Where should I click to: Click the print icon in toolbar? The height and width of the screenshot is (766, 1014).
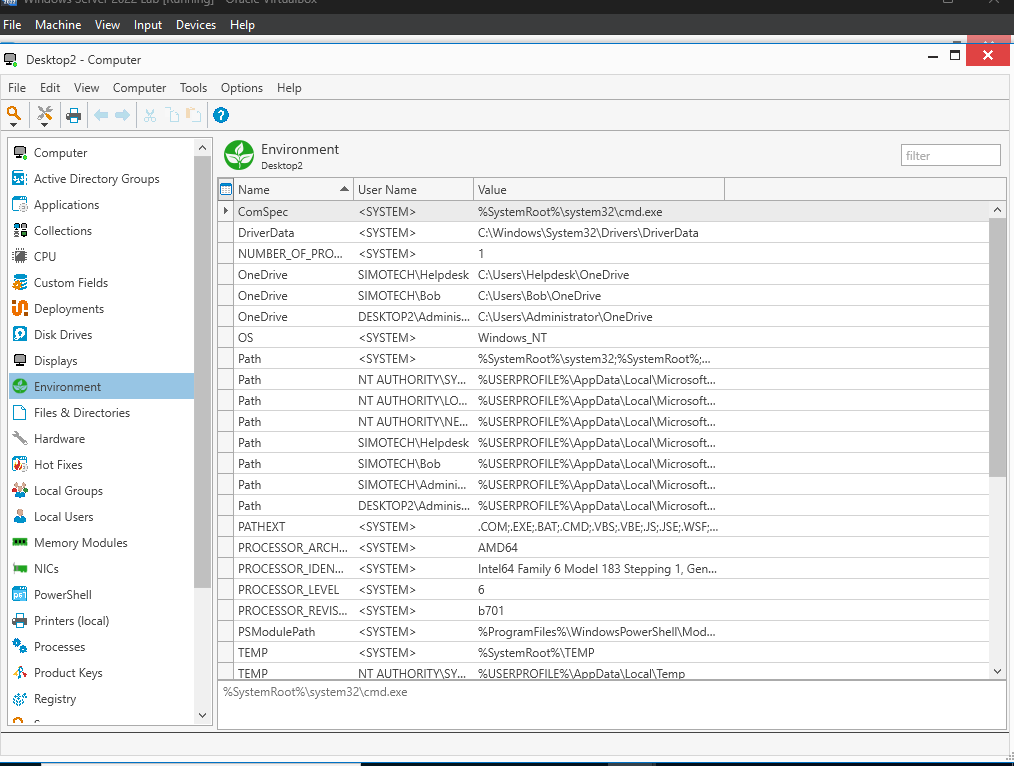[x=74, y=115]
